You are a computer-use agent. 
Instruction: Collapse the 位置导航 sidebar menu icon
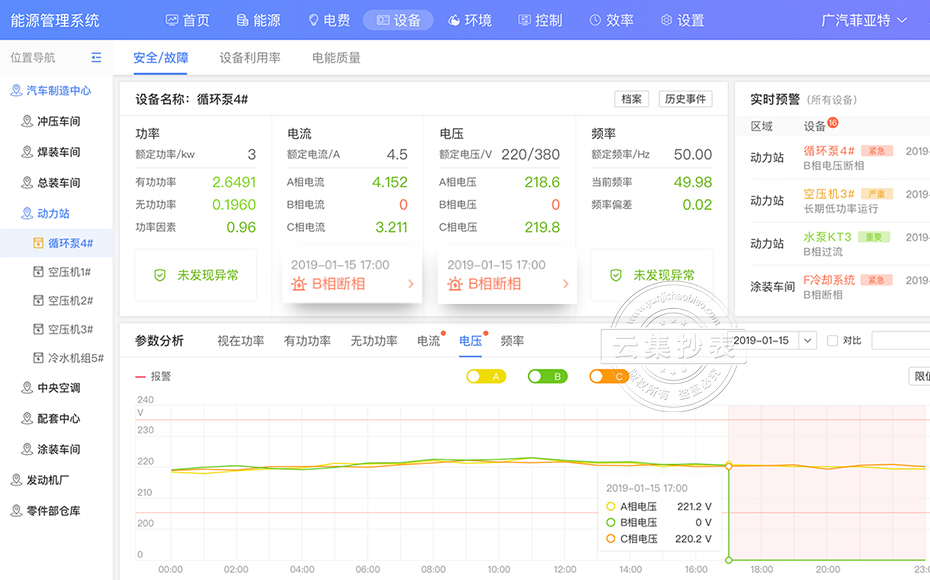coord(96,58)
